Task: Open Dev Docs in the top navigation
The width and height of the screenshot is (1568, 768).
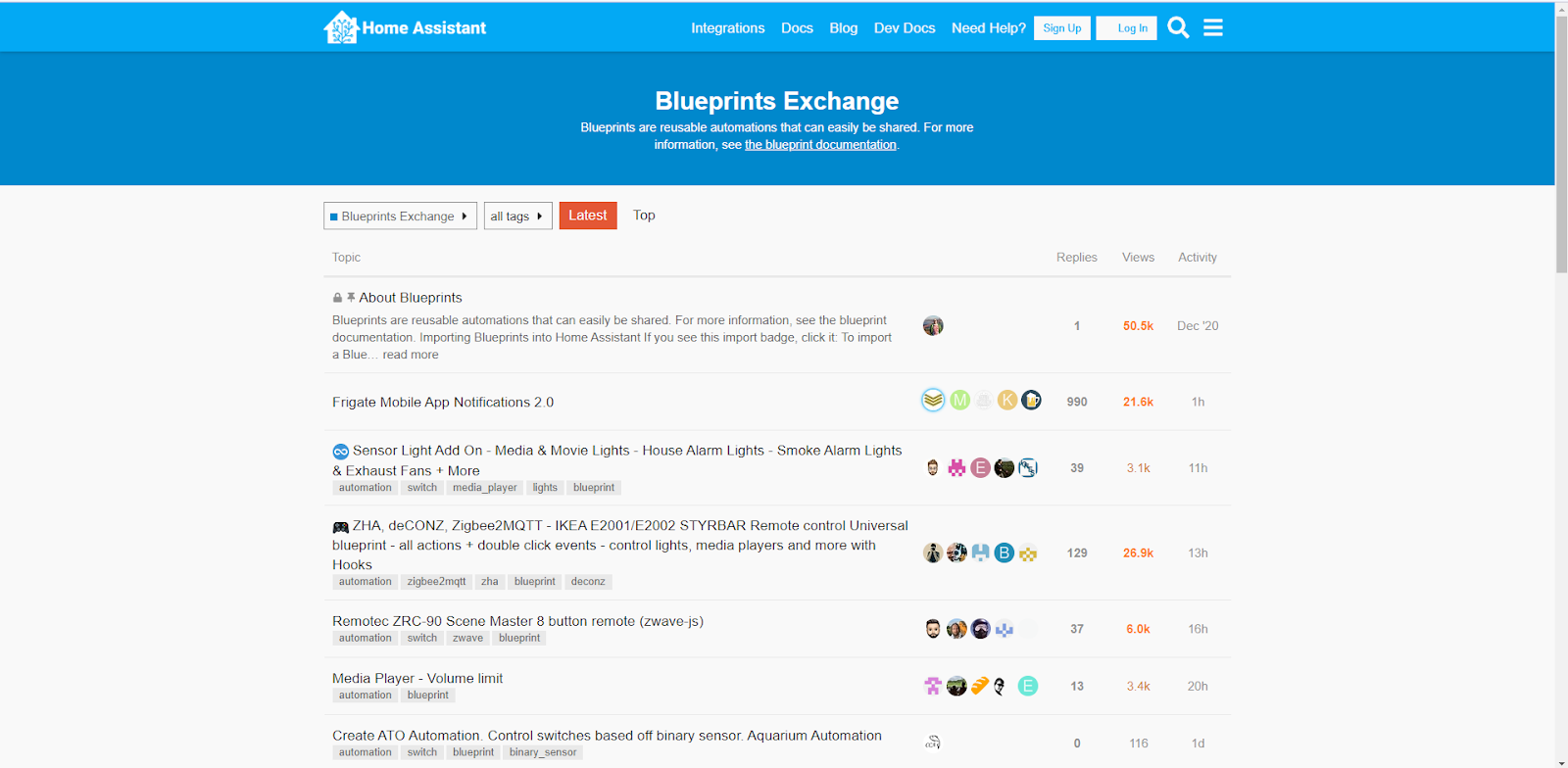Action: [905, 28]
